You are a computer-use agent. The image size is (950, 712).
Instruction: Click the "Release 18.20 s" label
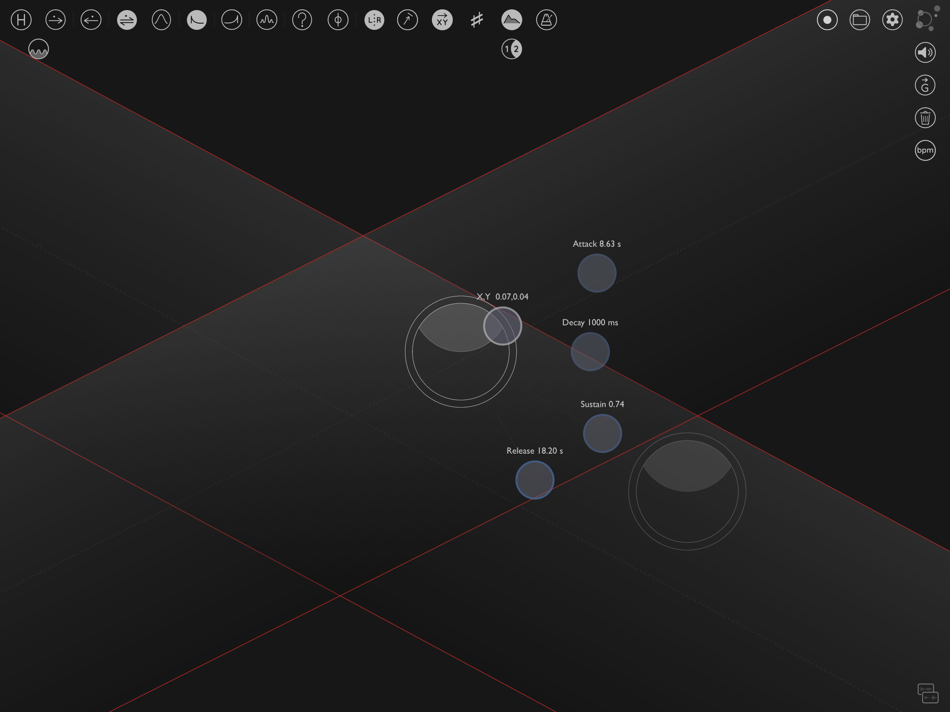[x=534, y=451]
